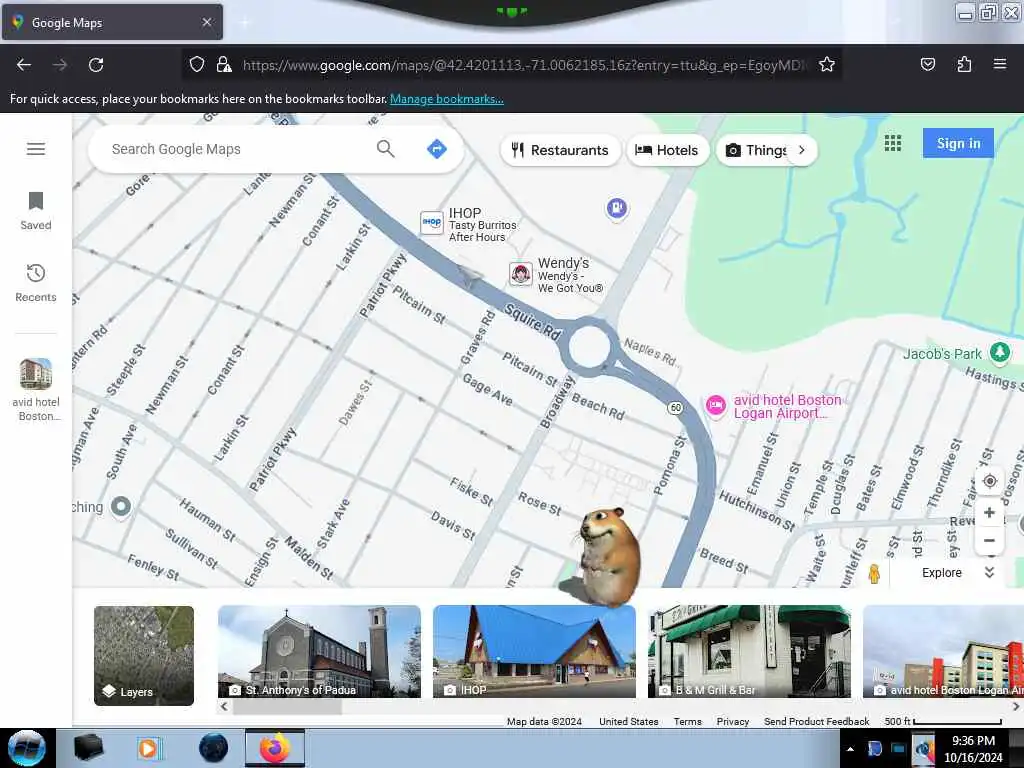Open the B & M Grill & Bar card
1024x768 pixels.
coord(749,652)
